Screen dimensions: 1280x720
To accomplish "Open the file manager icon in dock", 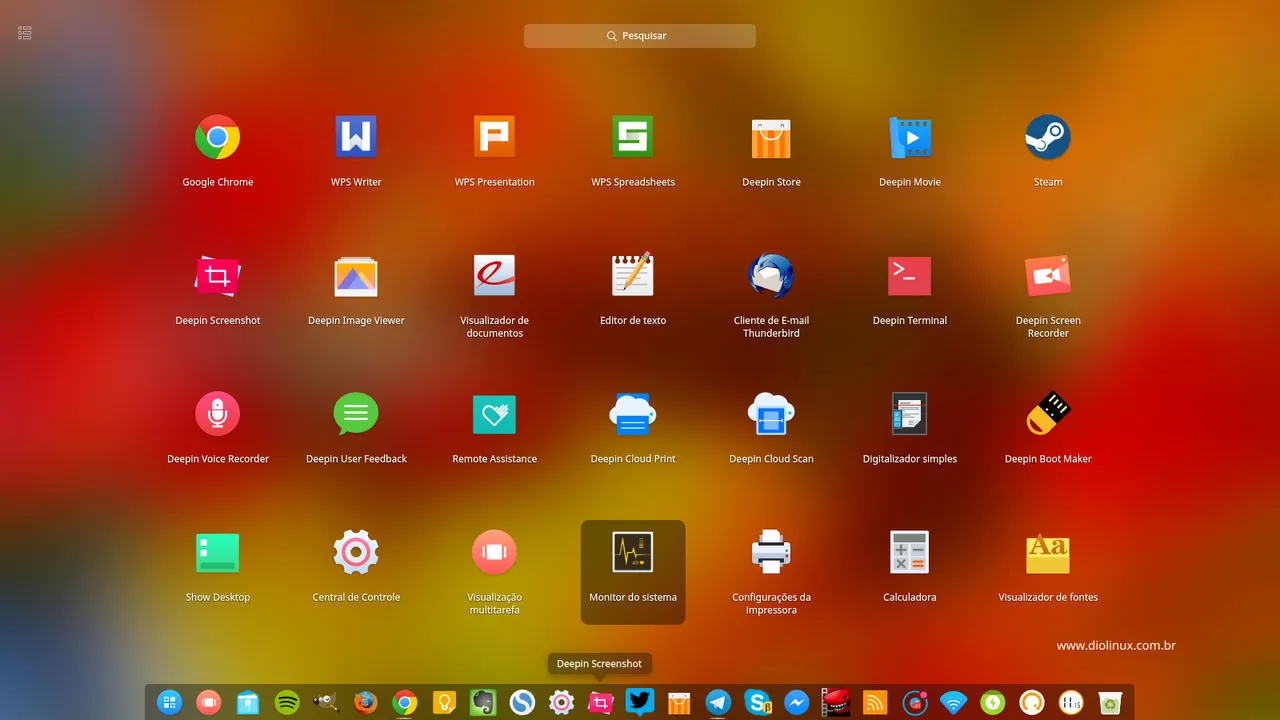I will tap(248, 703).
